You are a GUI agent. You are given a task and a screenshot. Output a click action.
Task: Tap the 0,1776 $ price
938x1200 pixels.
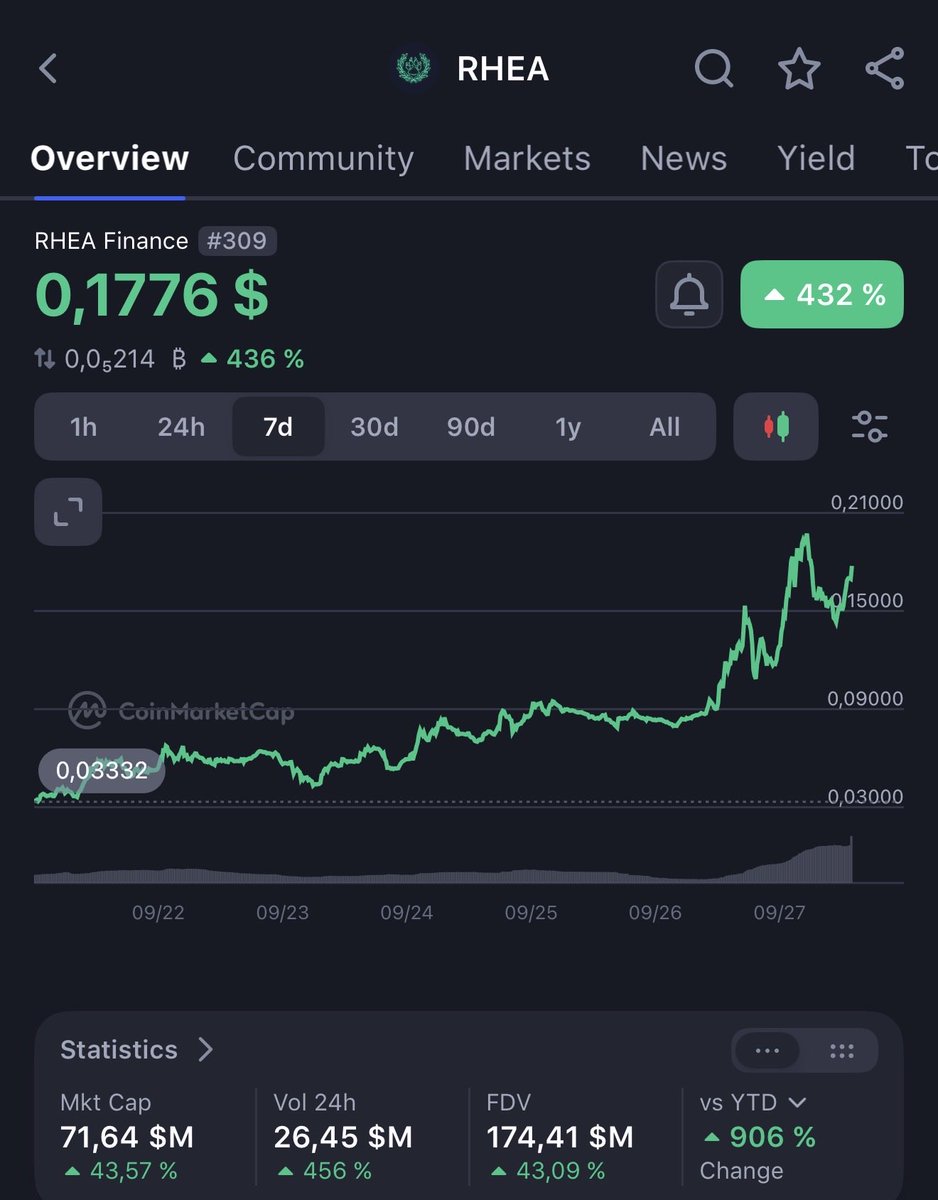click(152, 295)
